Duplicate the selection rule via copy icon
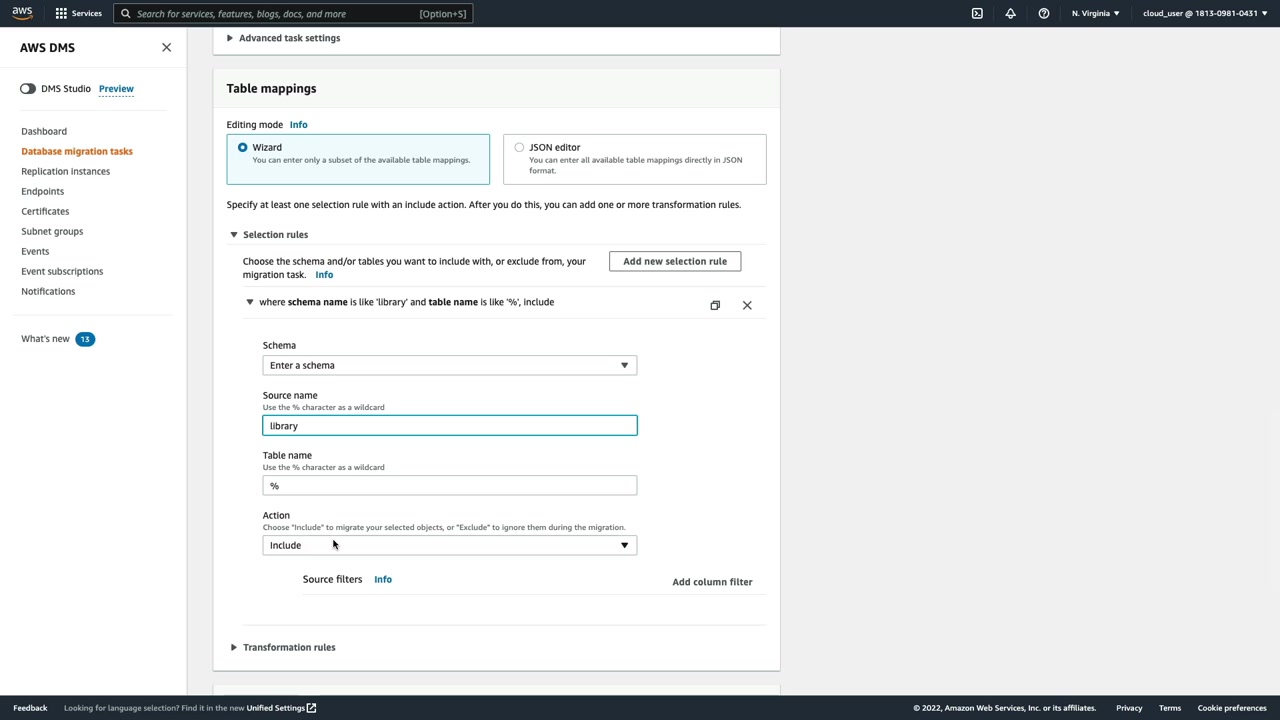Image resolution: width=1280 pixels, height=720 pixels. [x=715, y=305]
